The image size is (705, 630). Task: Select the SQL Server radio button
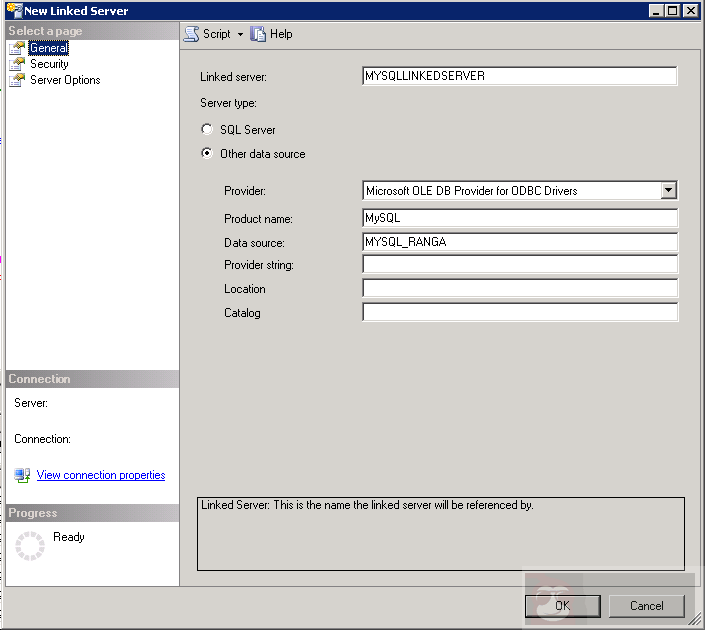(207, 130)
